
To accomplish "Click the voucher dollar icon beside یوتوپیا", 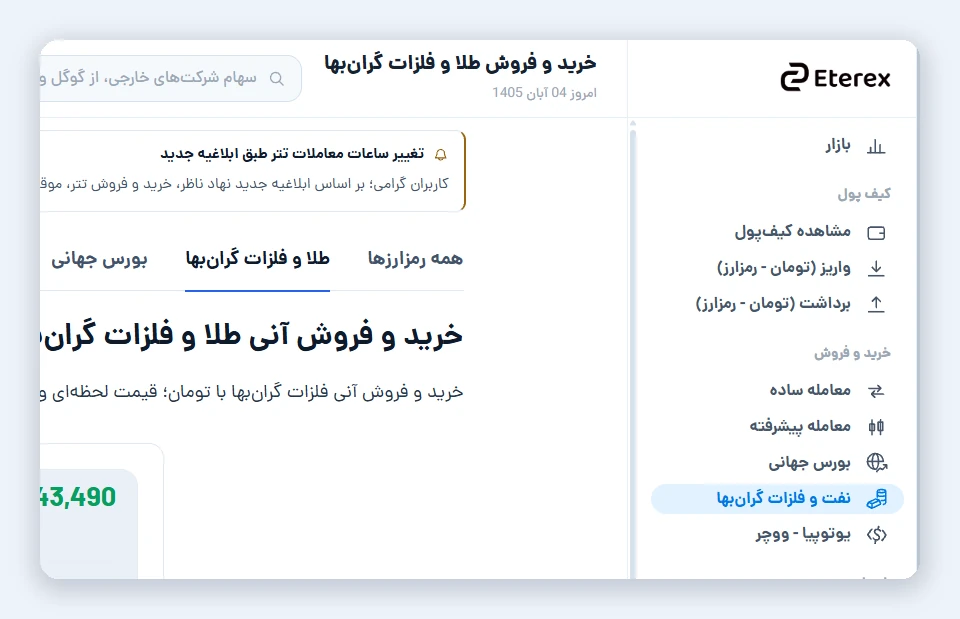I will [x=877, y=535].
